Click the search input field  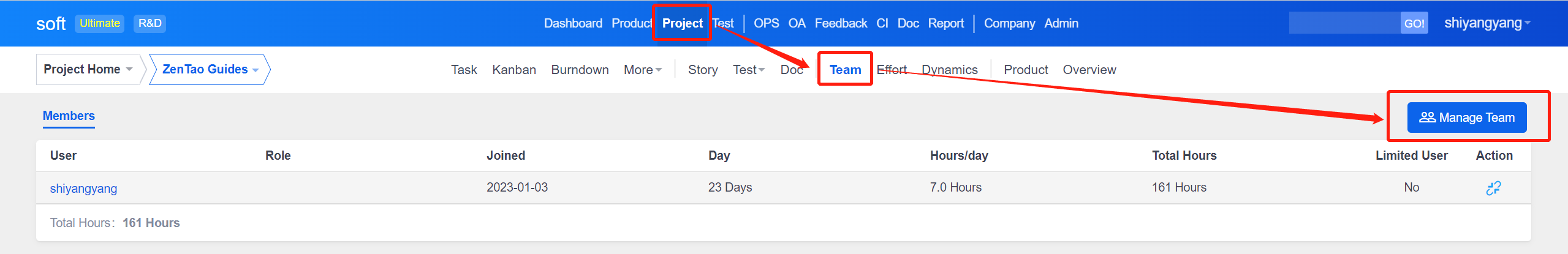1344,23
